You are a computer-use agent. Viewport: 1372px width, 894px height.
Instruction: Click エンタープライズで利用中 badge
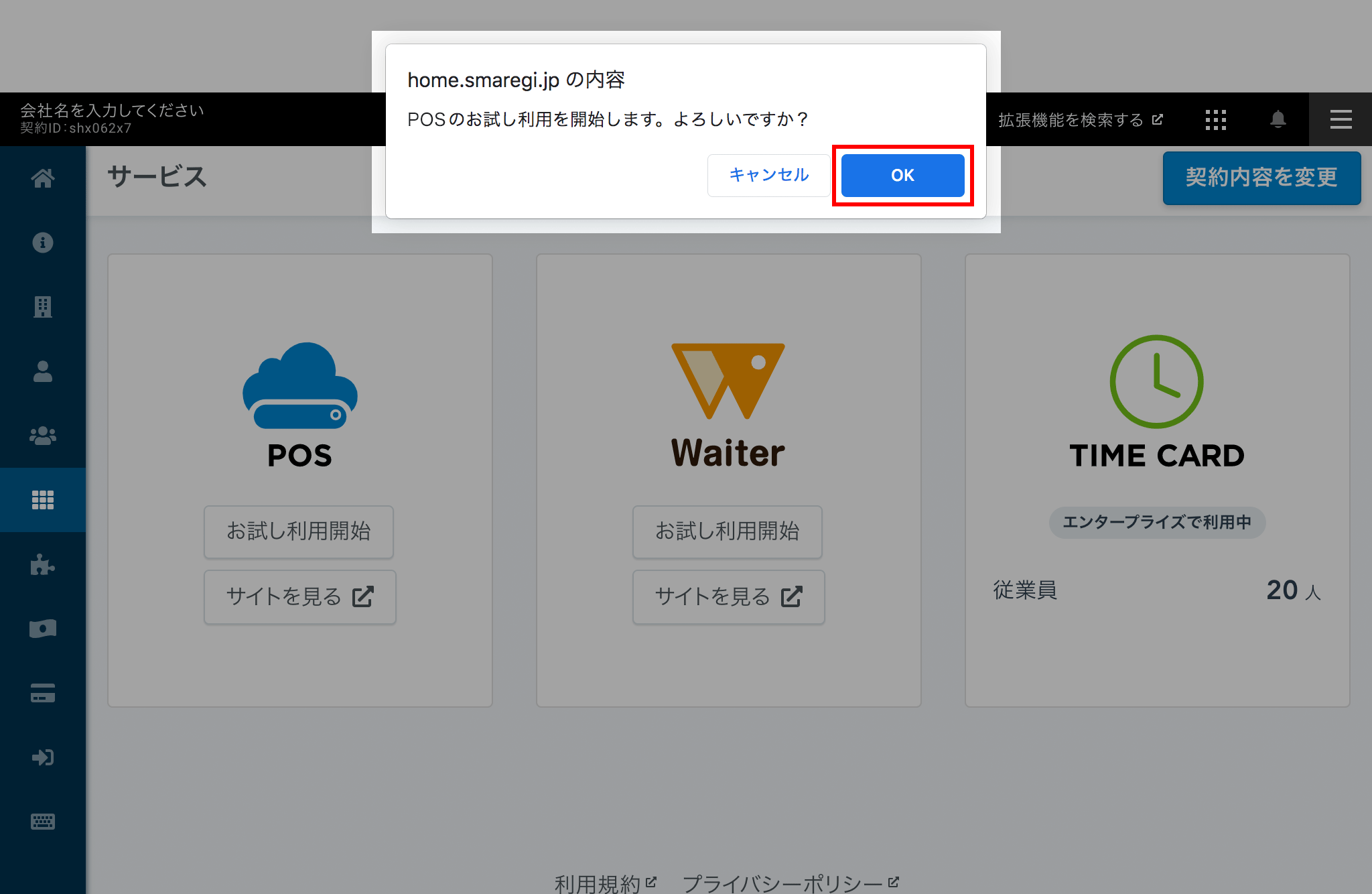(x=1157, y=522)
